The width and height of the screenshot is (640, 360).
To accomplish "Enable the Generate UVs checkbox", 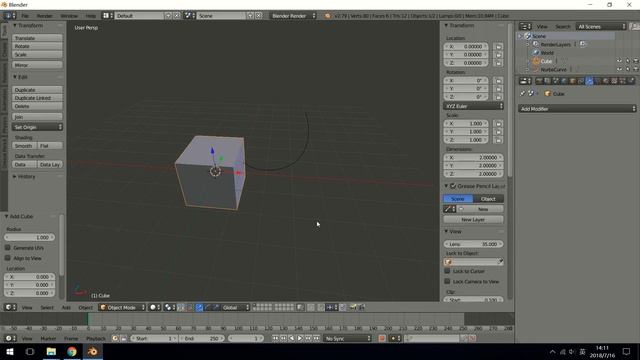I will [x=7, y=247].
